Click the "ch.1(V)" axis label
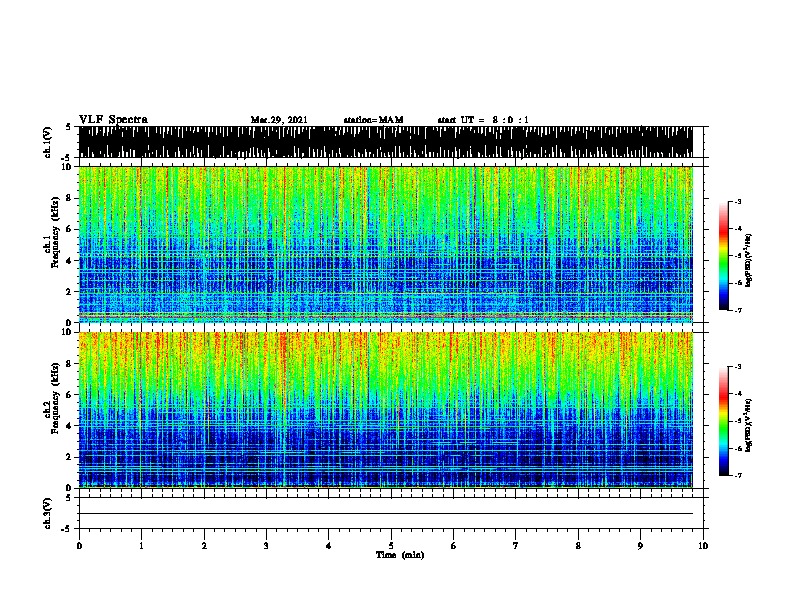792x612 pixels. 48,142
